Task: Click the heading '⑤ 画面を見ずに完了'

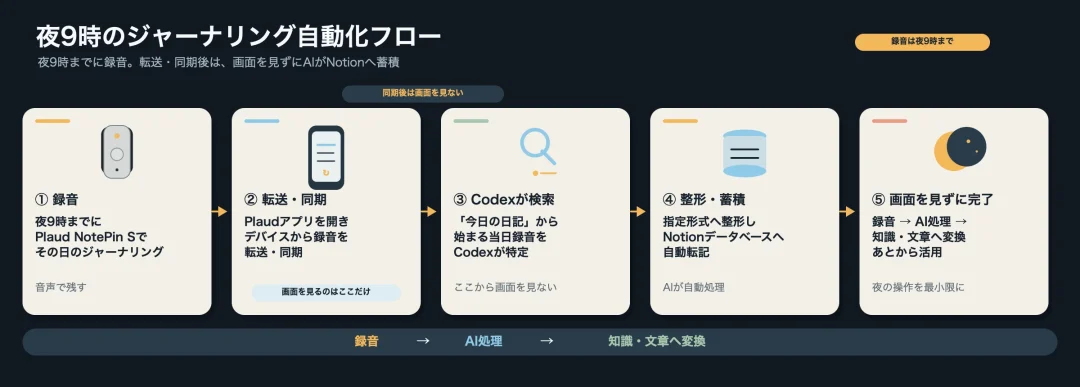Action: click(x=933, y=200)
